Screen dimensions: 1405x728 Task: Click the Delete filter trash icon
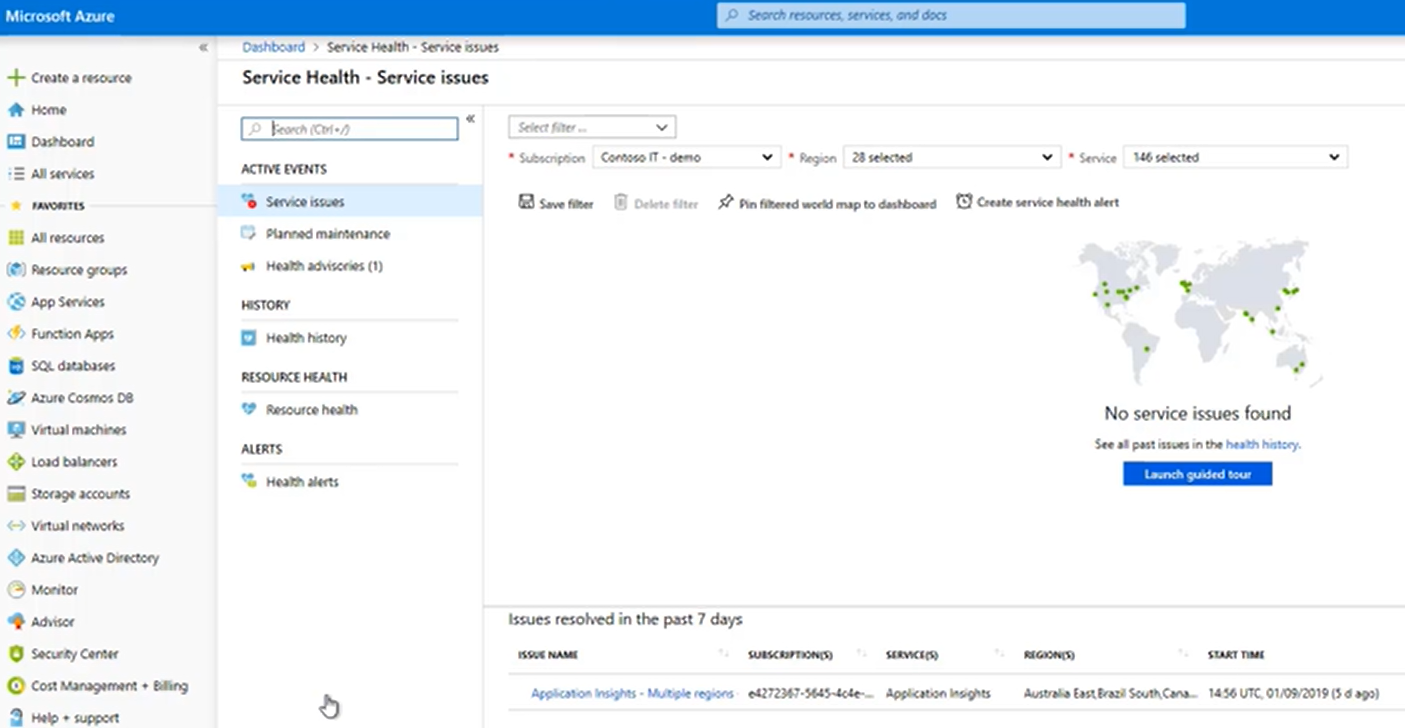(621, 202)
